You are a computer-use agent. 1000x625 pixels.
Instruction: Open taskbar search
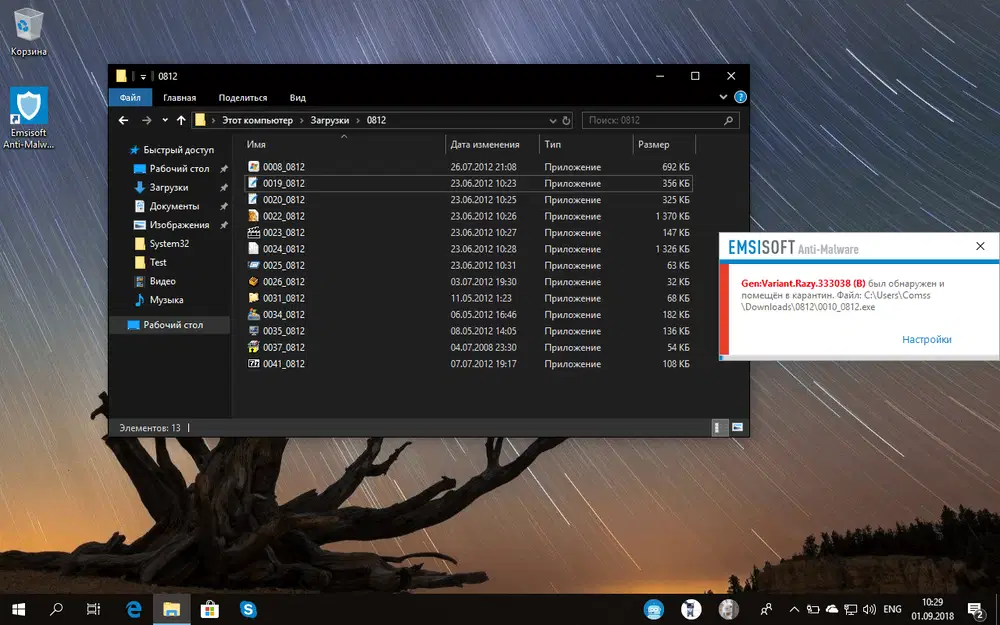coord(56,610)
